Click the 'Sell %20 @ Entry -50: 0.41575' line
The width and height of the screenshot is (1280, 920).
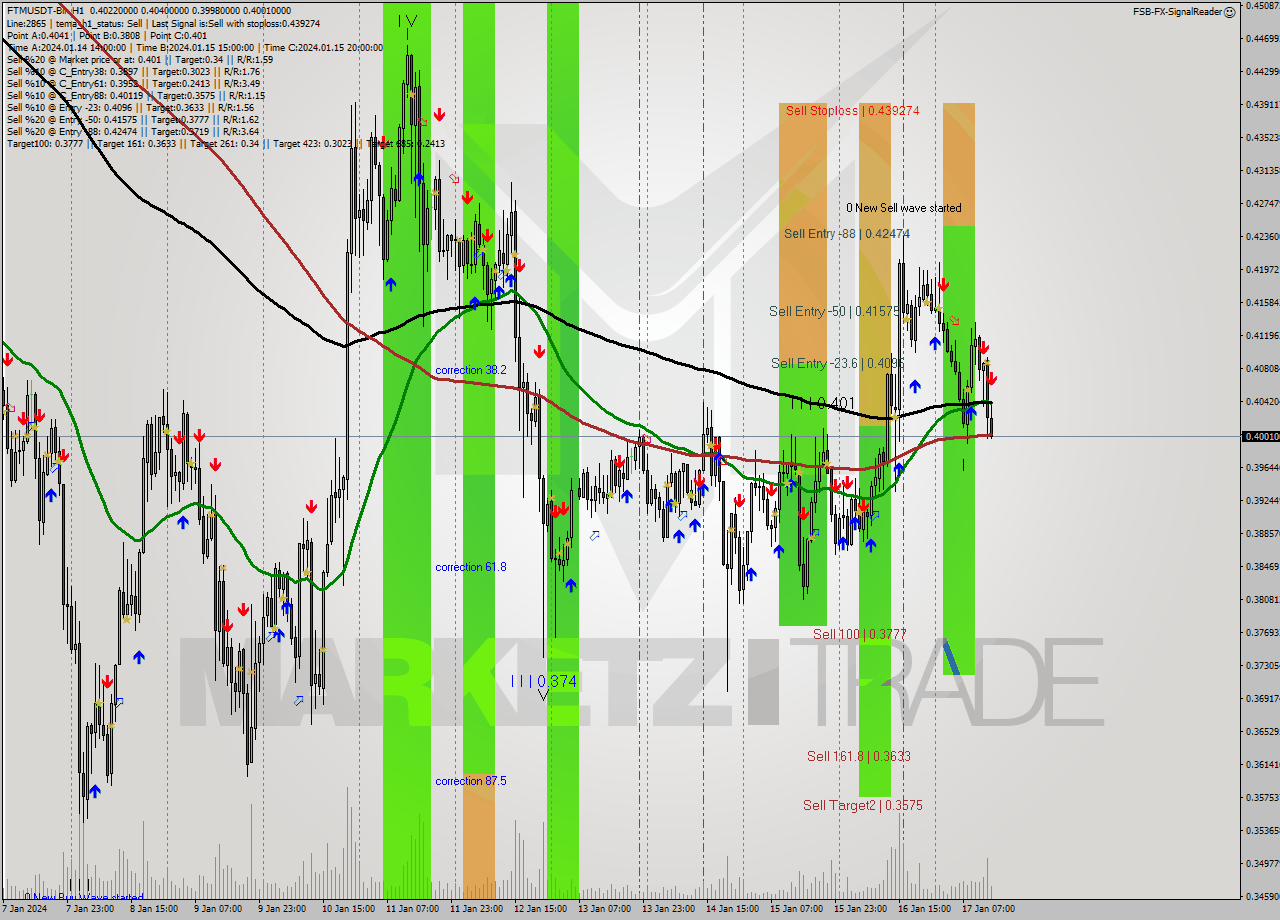pos(133,119)
